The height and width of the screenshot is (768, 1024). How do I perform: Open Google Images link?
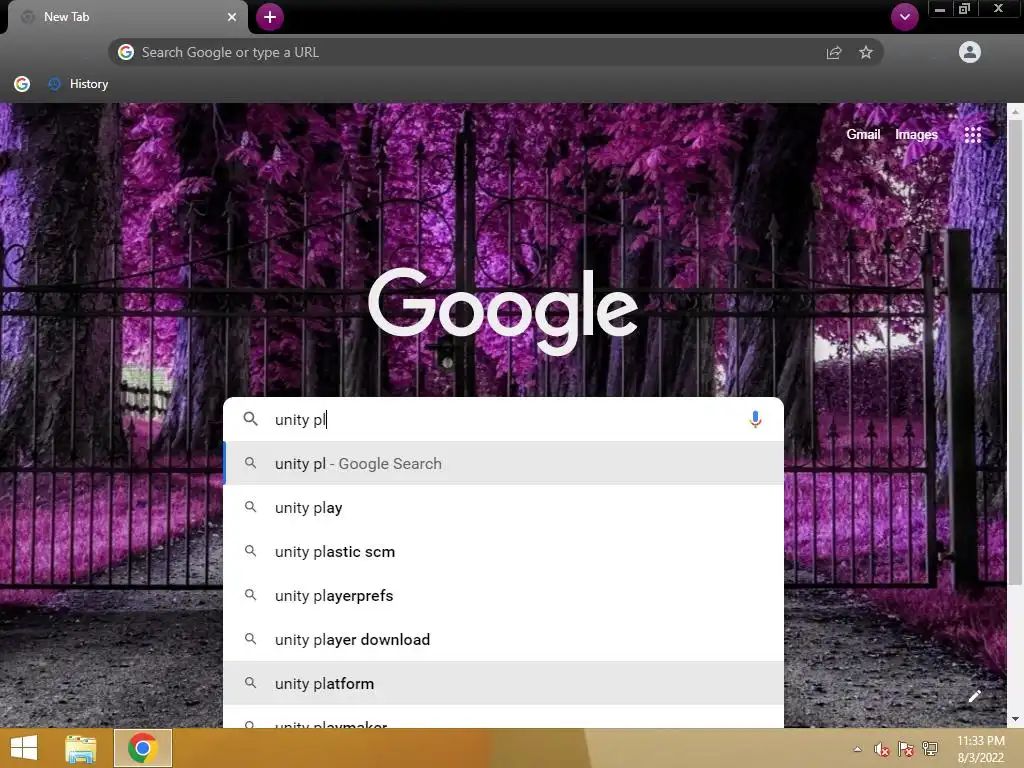[916, 134]
